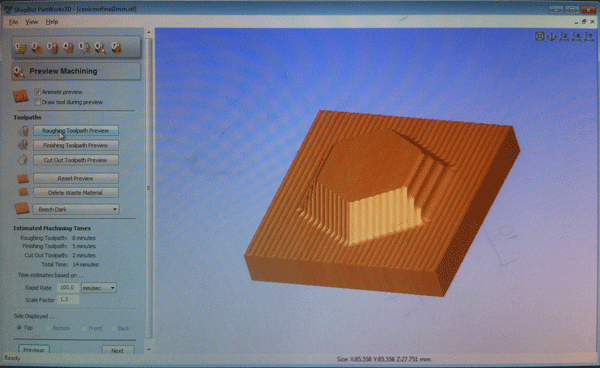Open wizard step 2 icon
This screenshot has width=600, height=368.
pos(36,47)
